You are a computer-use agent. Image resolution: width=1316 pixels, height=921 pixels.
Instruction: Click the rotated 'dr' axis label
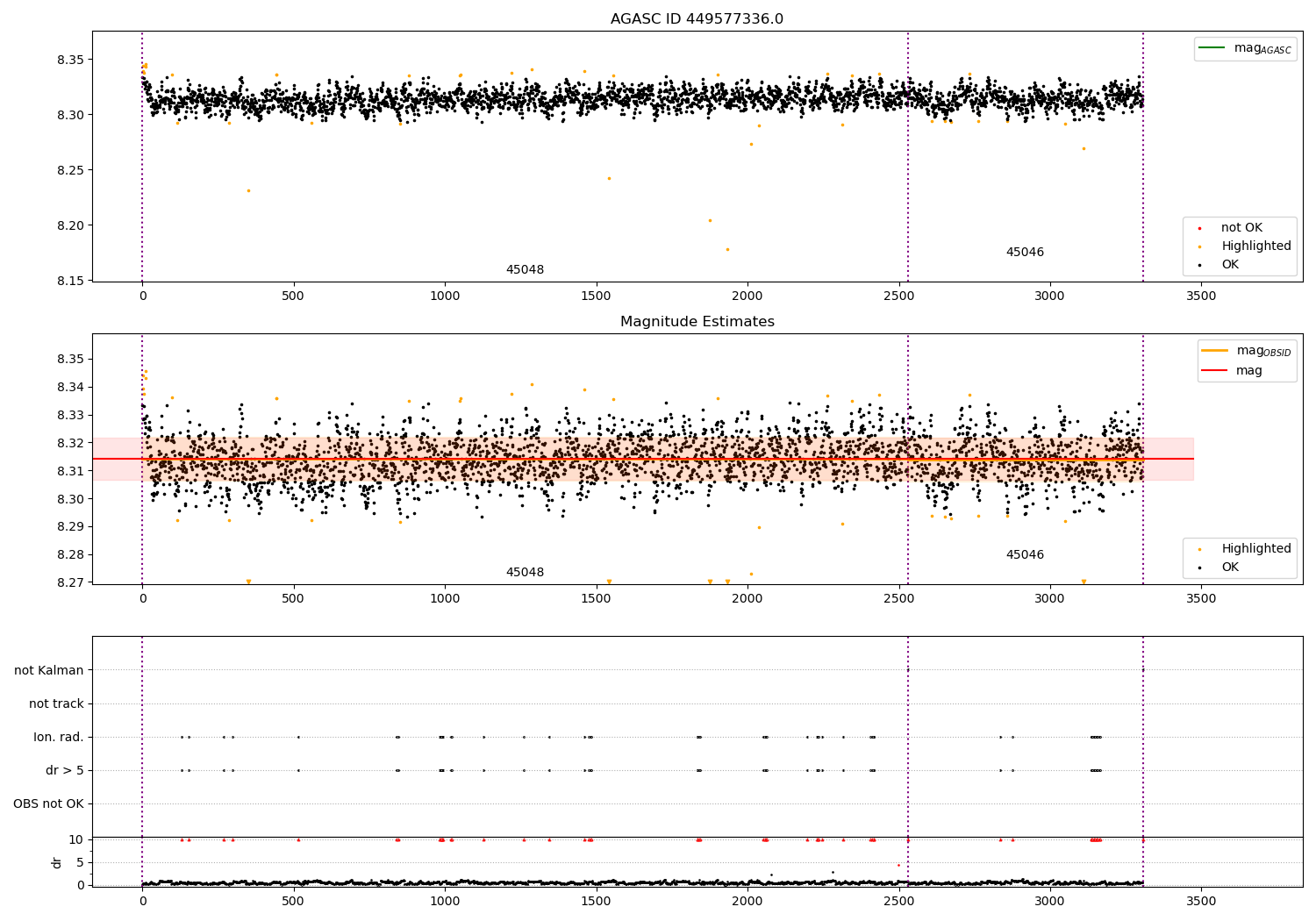57,863
